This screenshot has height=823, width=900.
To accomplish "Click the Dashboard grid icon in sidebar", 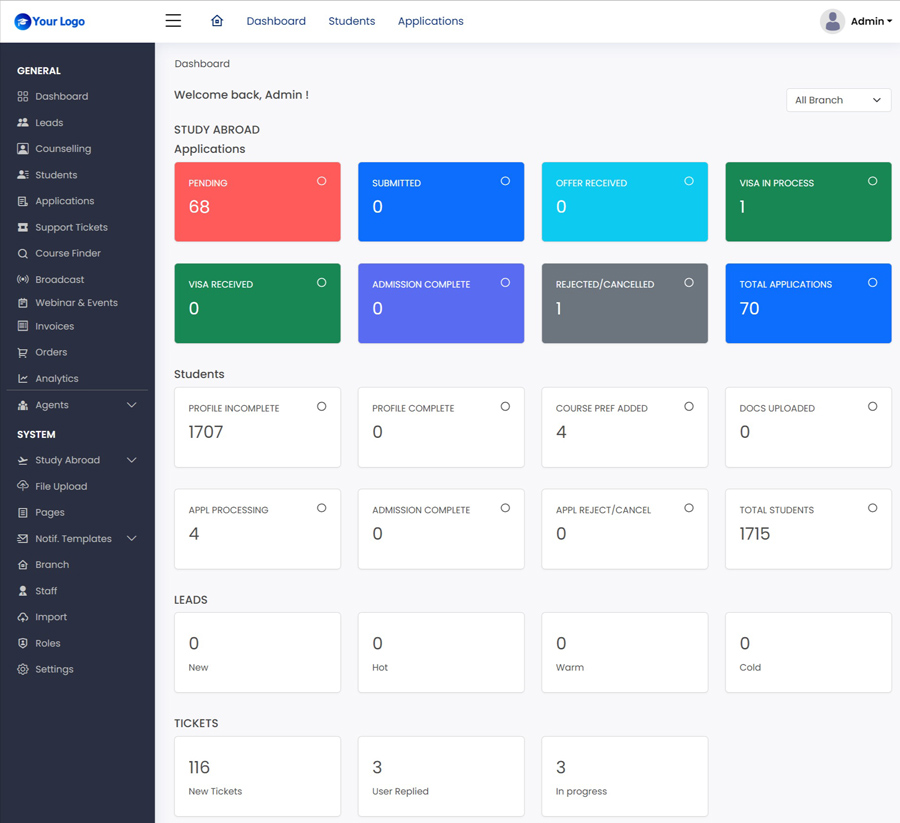I will [x=22, y=96].
